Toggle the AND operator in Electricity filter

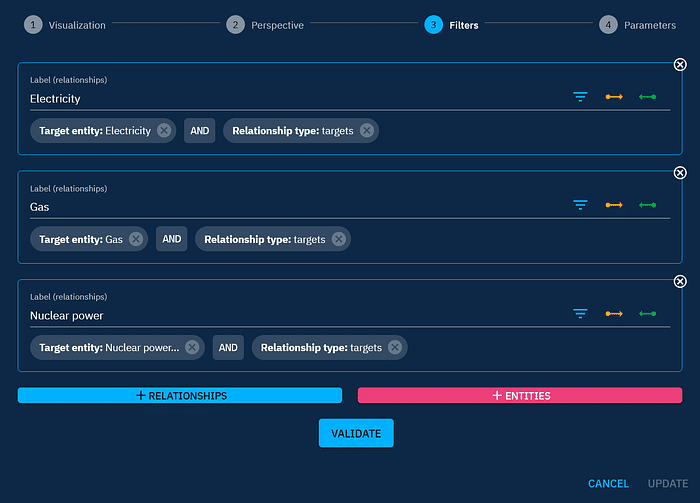pyautogui.click(x=199, y=131)
